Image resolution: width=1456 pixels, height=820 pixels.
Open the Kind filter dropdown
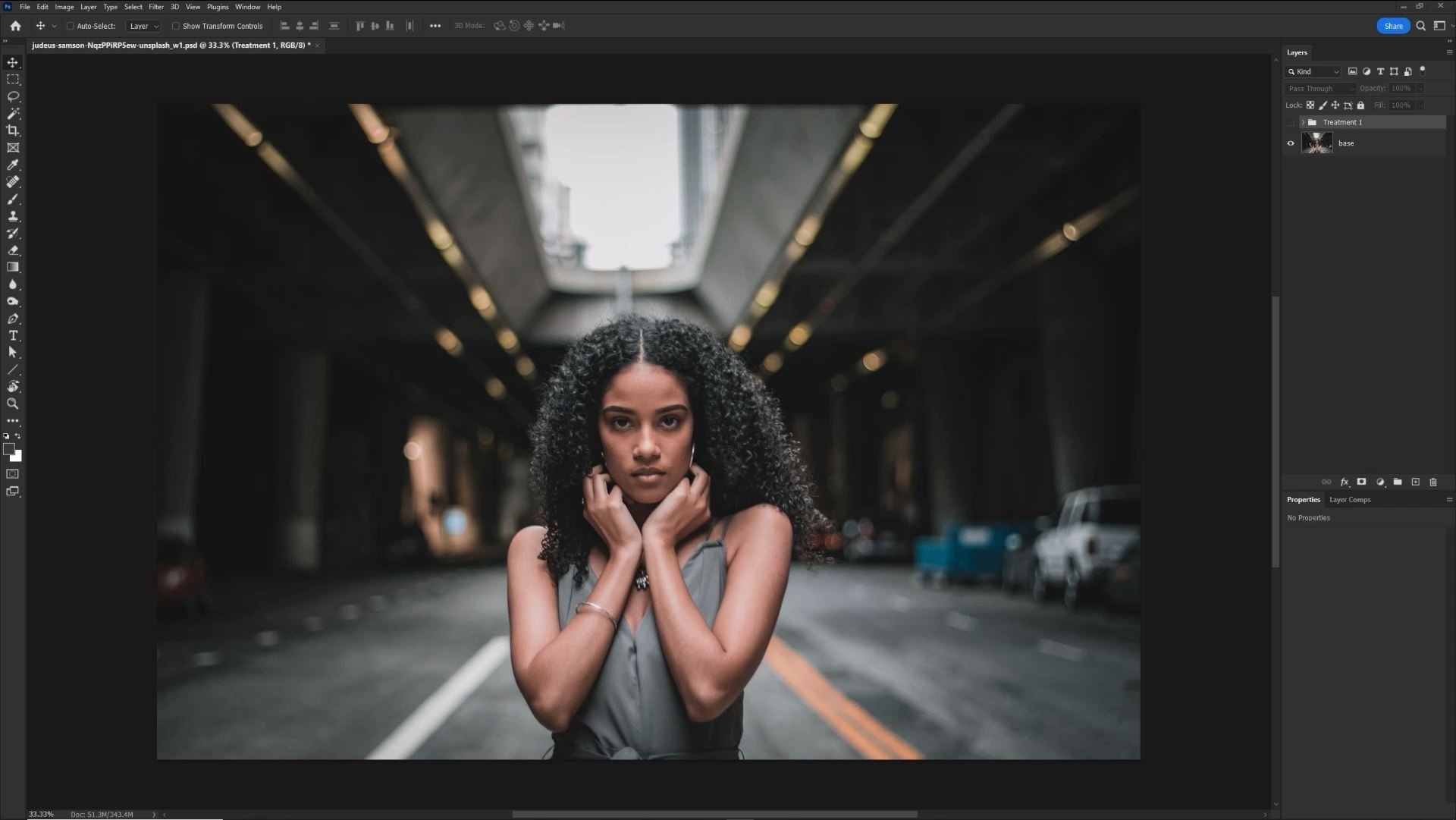click(x=1313, y=71)
